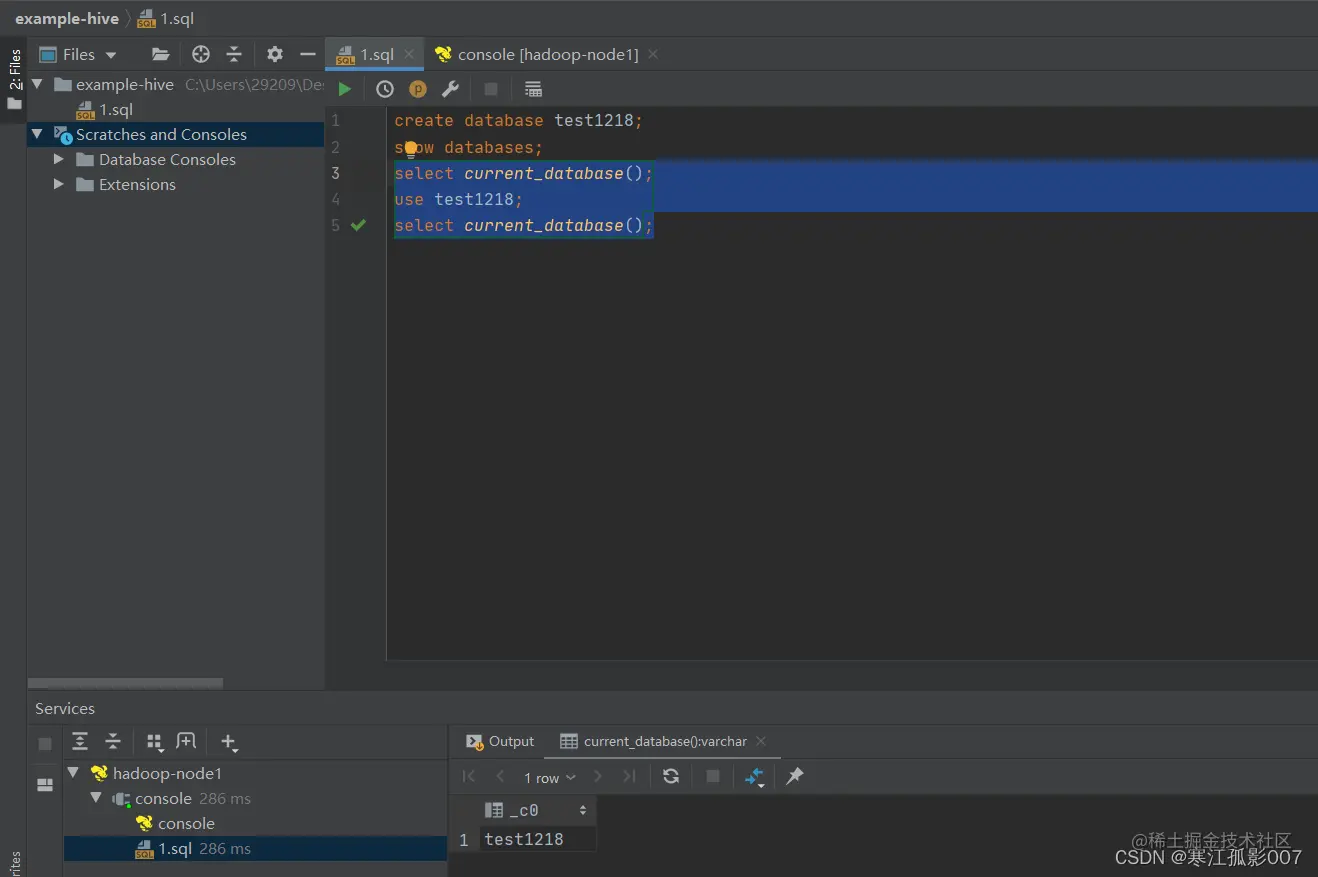
Task: Go to first page of results
Action: click(469, 776)
